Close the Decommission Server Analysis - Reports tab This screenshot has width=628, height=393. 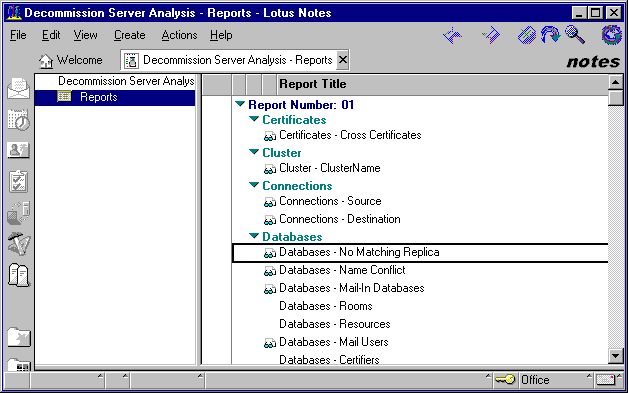click(342, 60)
